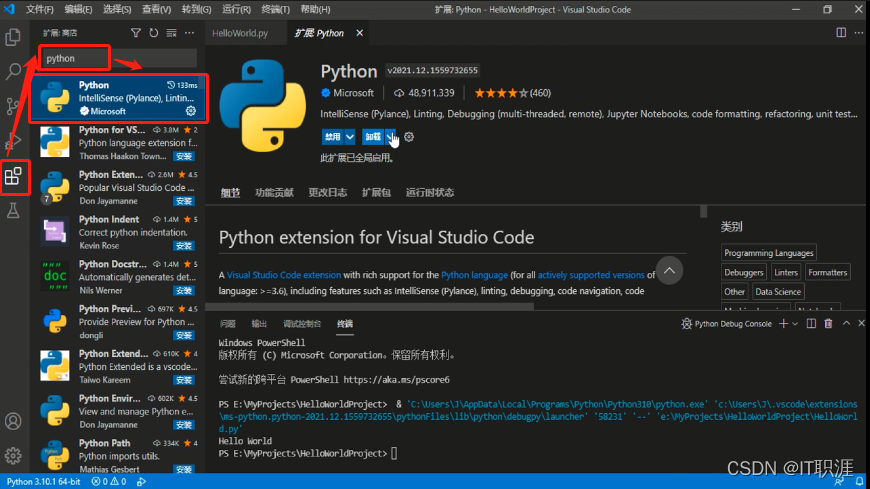
Task: Open editor more actions ellipsis
Action: 859,32
